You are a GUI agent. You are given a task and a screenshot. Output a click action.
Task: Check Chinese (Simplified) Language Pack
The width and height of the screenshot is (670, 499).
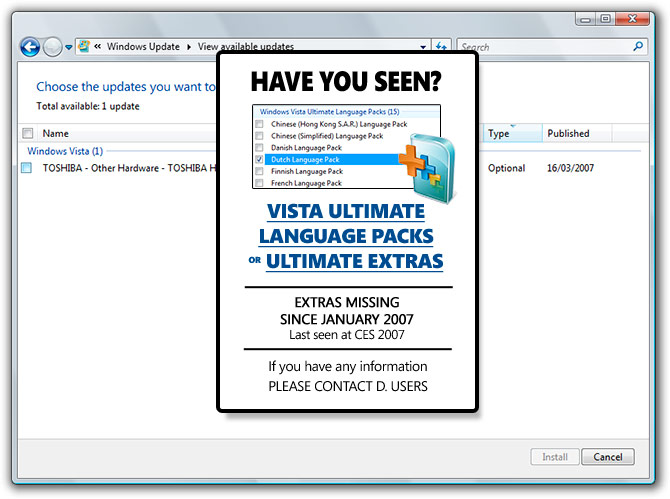pyautogui.click(x=259, y=136)
